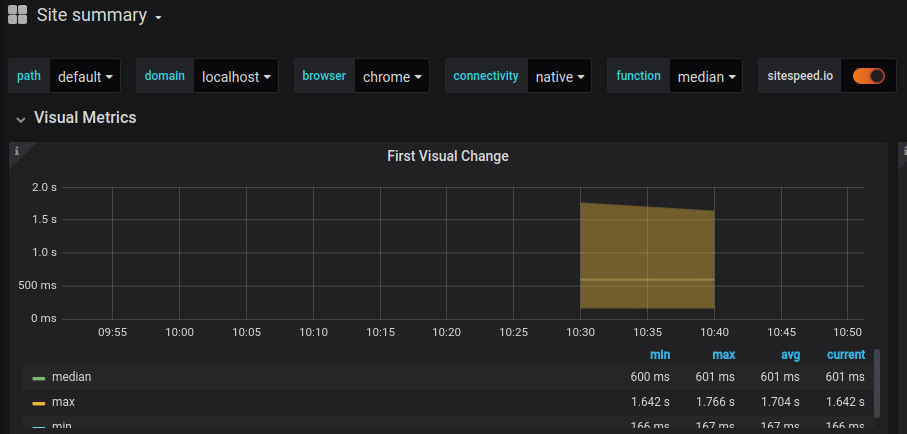Click the domain variable label
Screen dimensions: 907x434
click(x=165, y=76)
